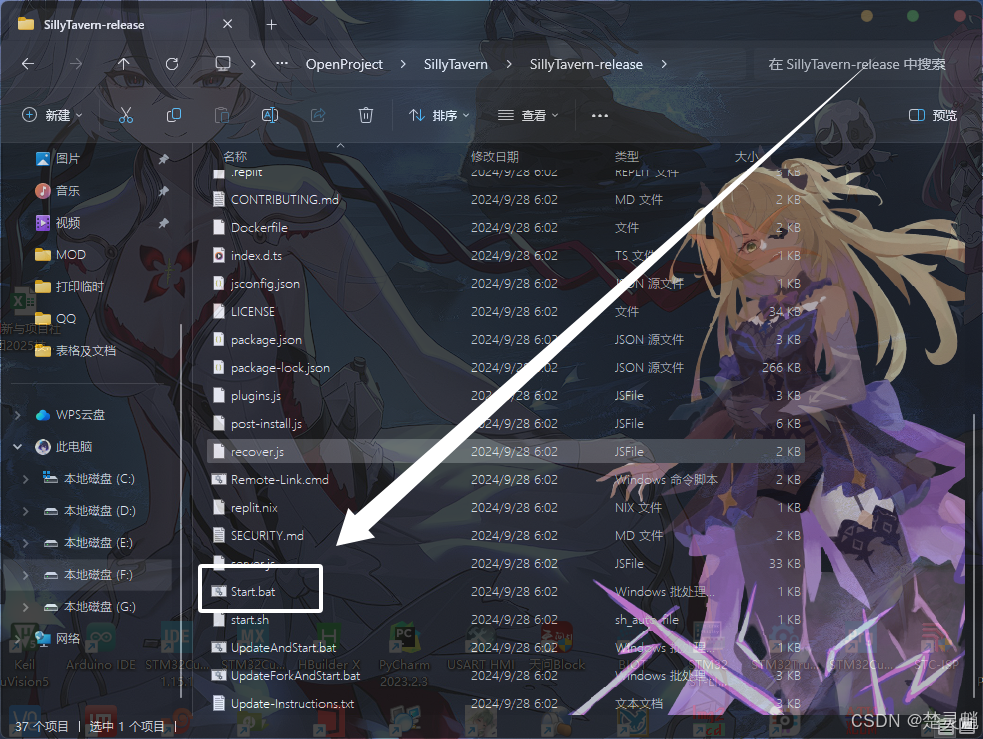Toggle the 预览 preview pane
The height and width of the screenshot is (739, 983).
click(933, 115)
